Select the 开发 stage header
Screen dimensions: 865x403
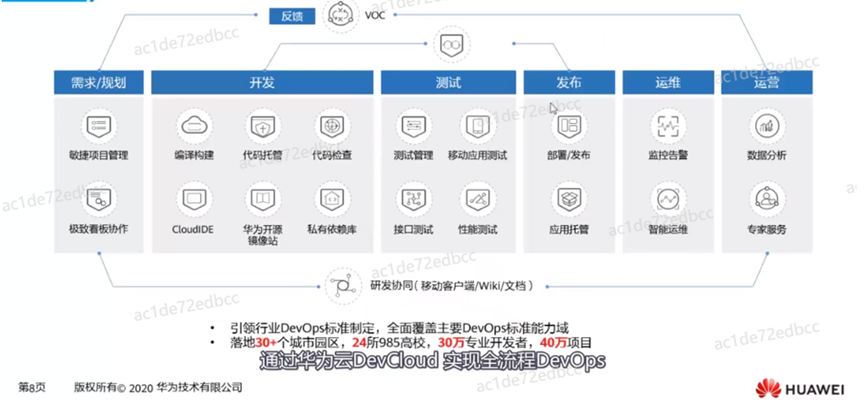click(x=262, y=82)
